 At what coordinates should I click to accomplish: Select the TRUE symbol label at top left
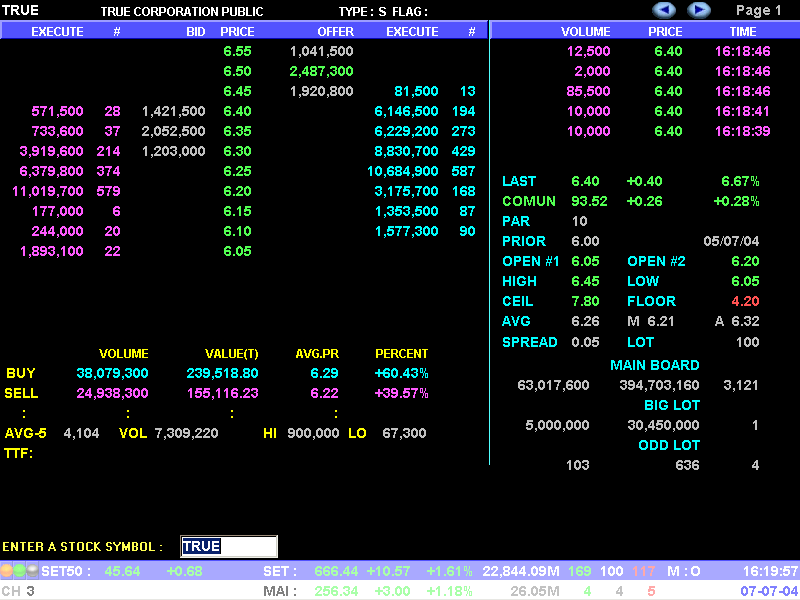(20, 10)
